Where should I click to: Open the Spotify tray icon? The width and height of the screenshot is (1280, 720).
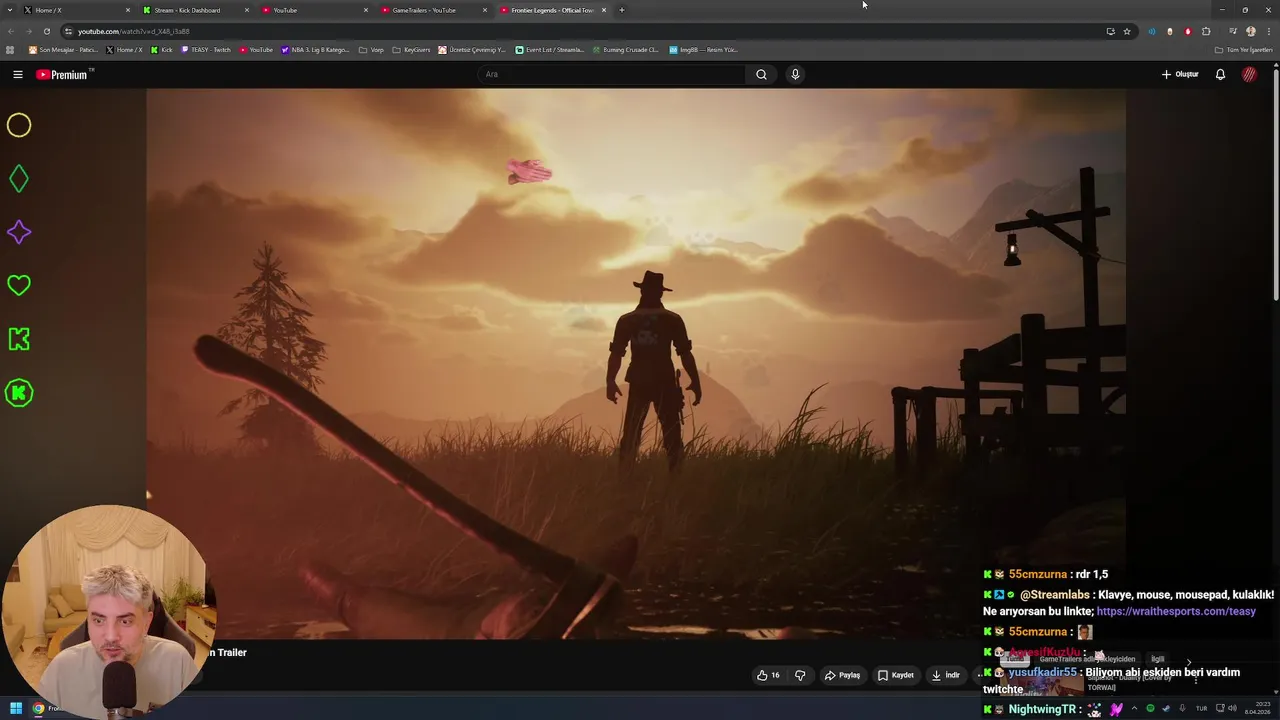click(1150, 708)
